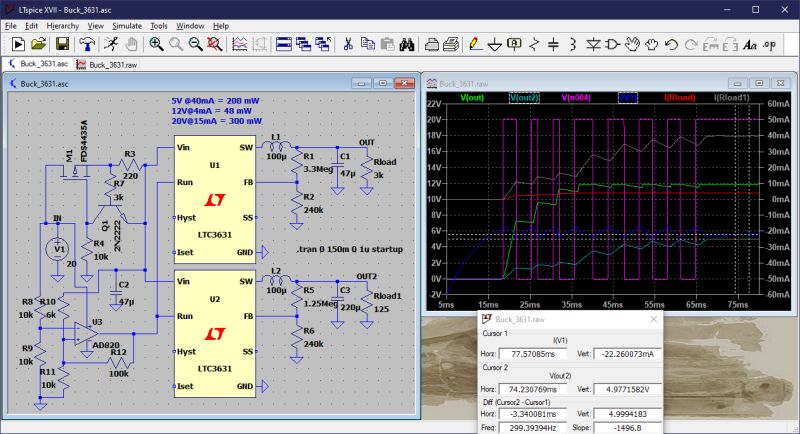
Task: Open the Edit menu
Action: coord(31,25)
